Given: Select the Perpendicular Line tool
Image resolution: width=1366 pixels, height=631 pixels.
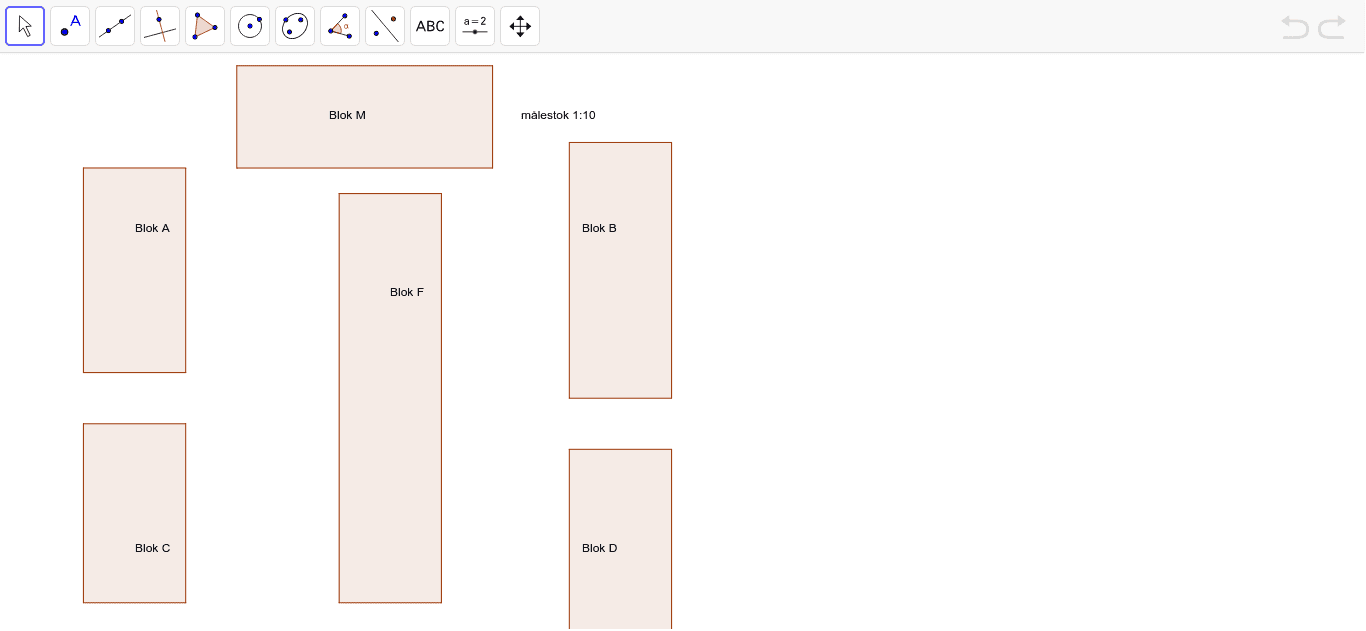Looking at the screenshot, I should [160, 26].
